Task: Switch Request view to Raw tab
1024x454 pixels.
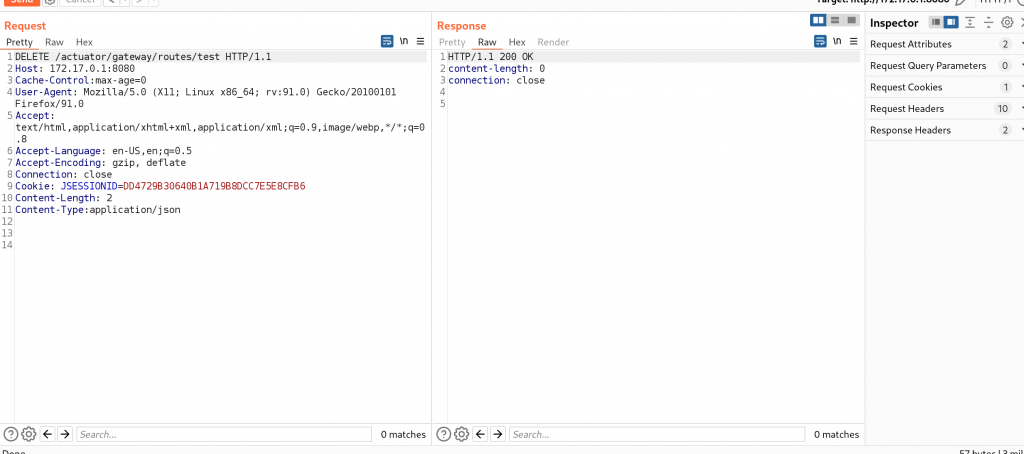Action: click(54, 42)
